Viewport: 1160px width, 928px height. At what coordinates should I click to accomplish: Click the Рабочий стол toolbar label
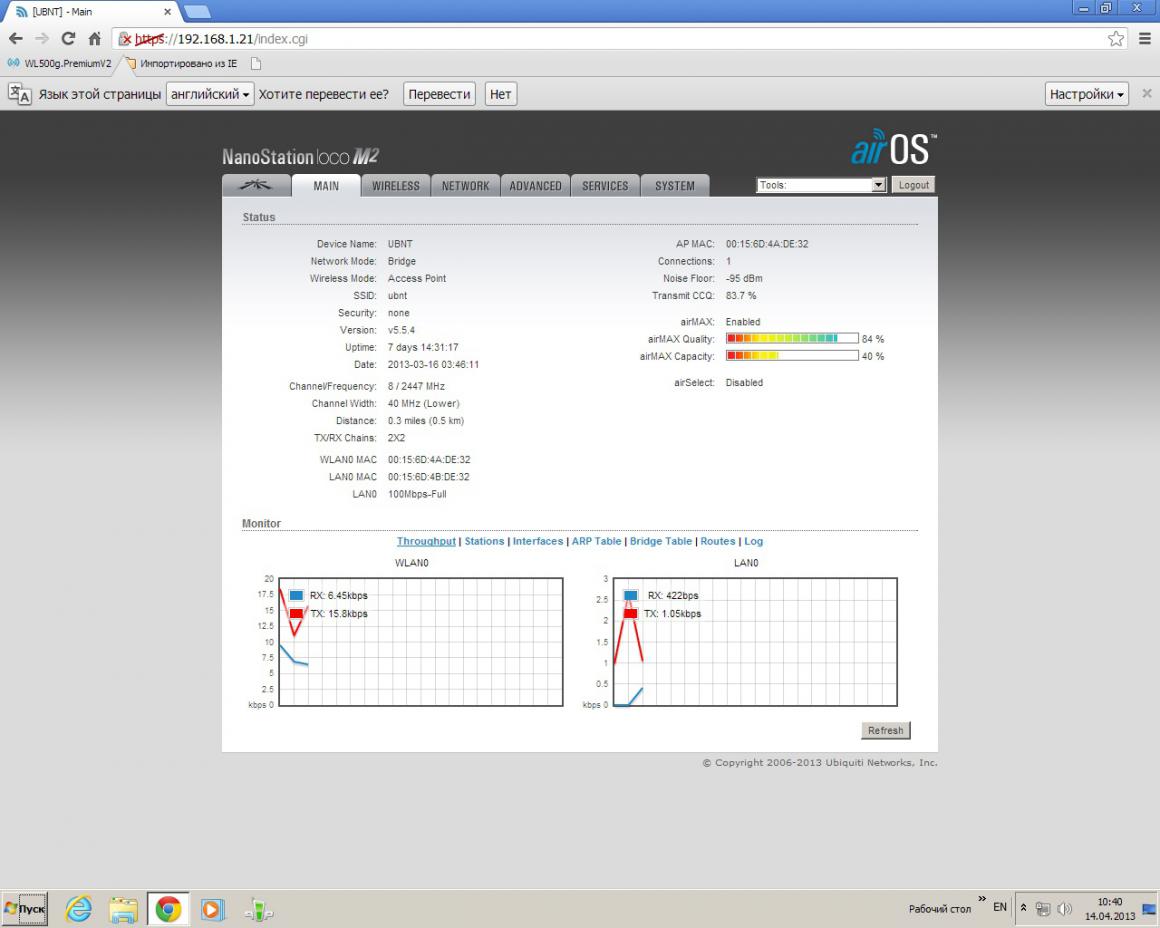[x=940, y=909]
